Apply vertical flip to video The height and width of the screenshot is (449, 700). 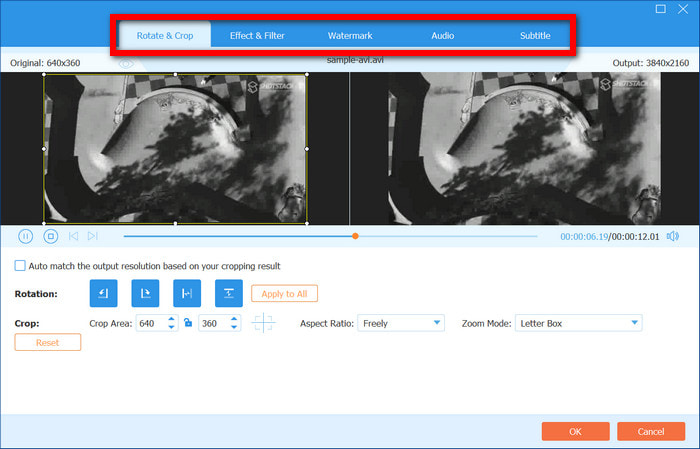(x=229, y=293)
